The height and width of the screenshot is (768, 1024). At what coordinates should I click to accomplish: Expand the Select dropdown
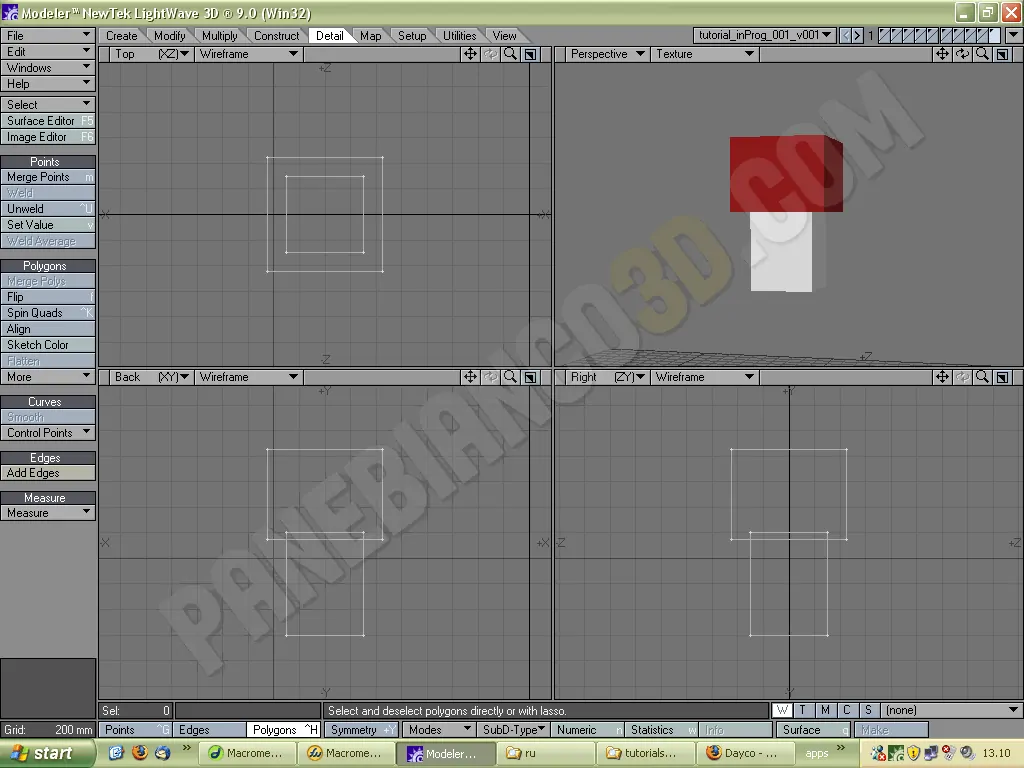click(48, 104)
